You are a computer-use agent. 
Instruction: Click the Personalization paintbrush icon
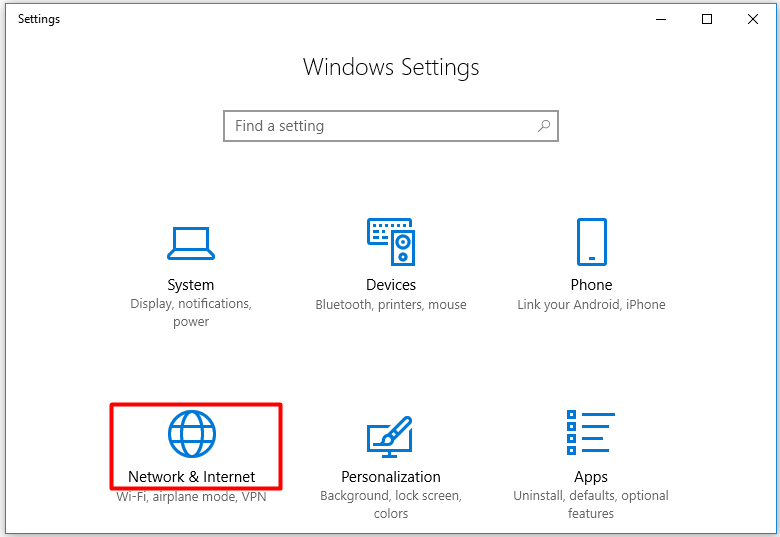tap(391, 434)
